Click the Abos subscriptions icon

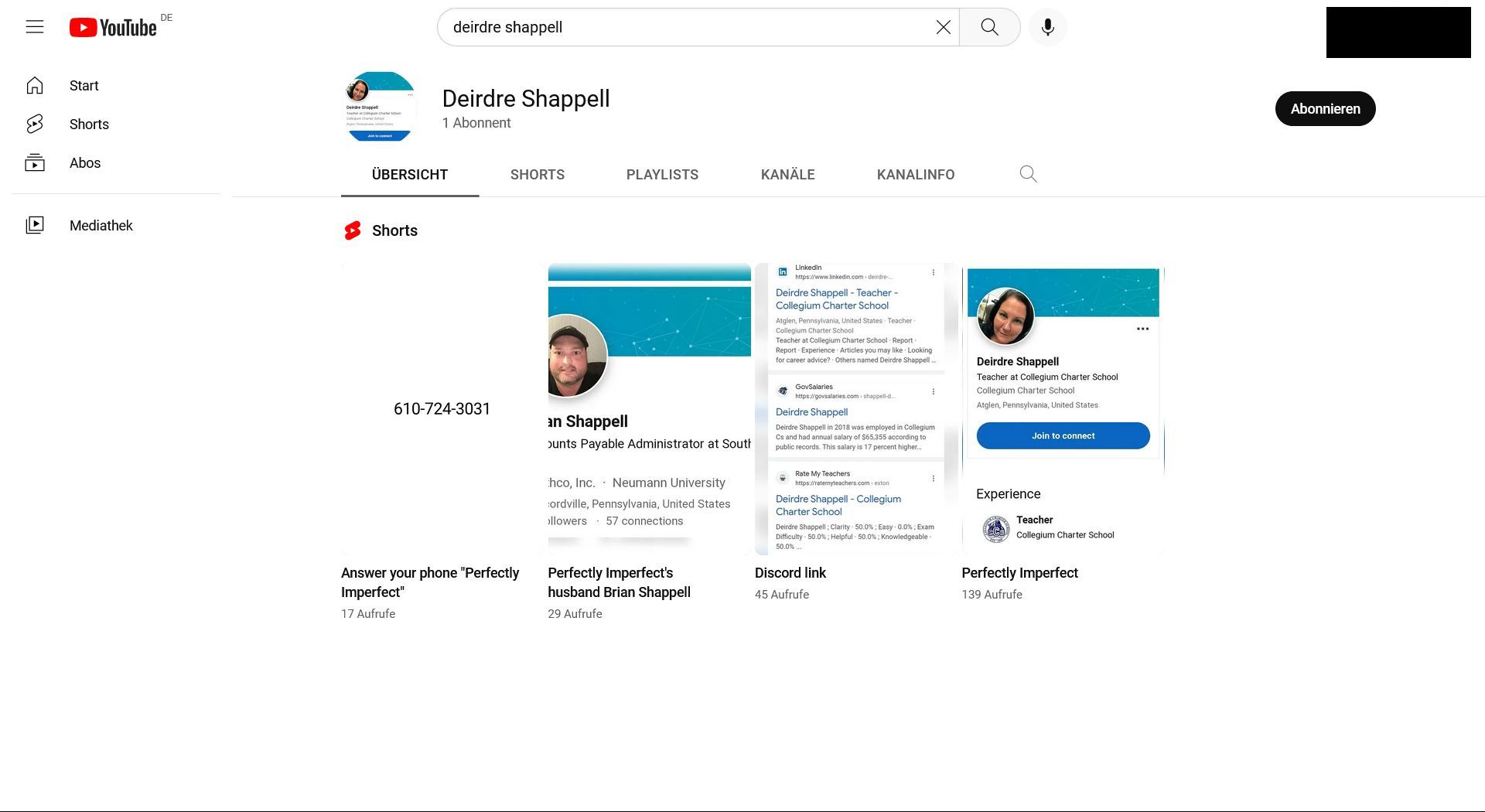point(35,163)
